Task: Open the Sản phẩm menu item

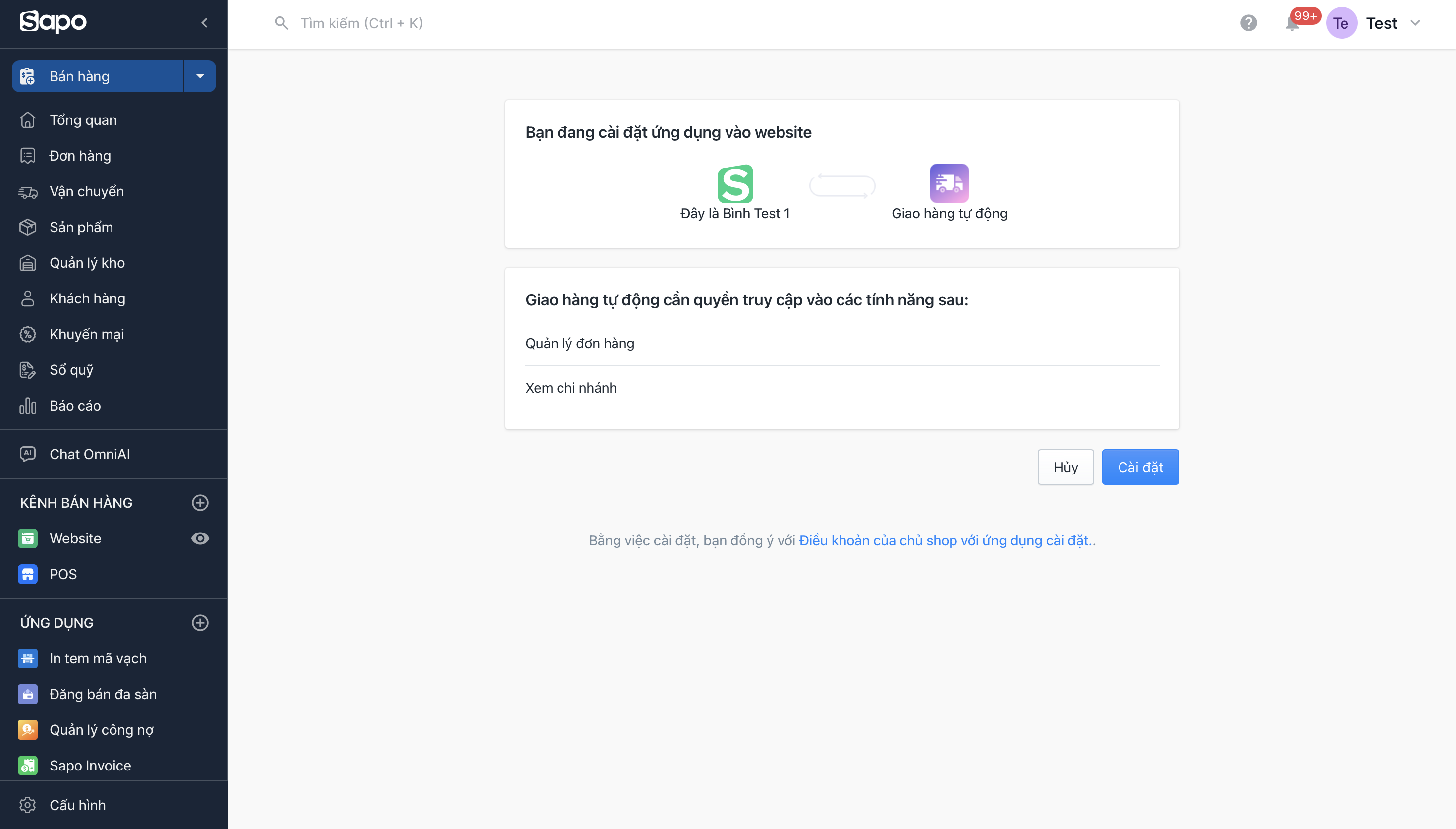Action: click(x=81, y=227)
